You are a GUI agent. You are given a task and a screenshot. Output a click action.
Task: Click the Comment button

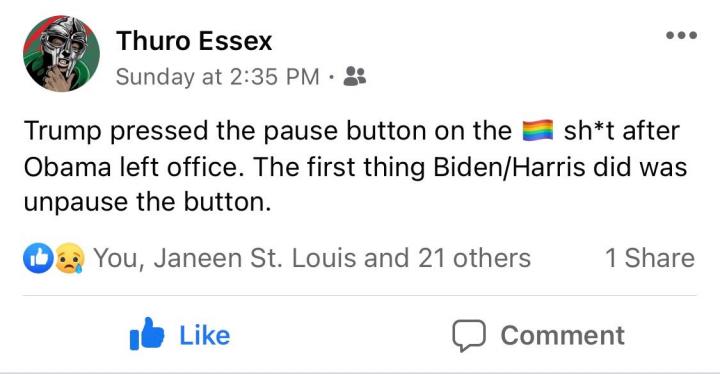click(x=538, y=335)
